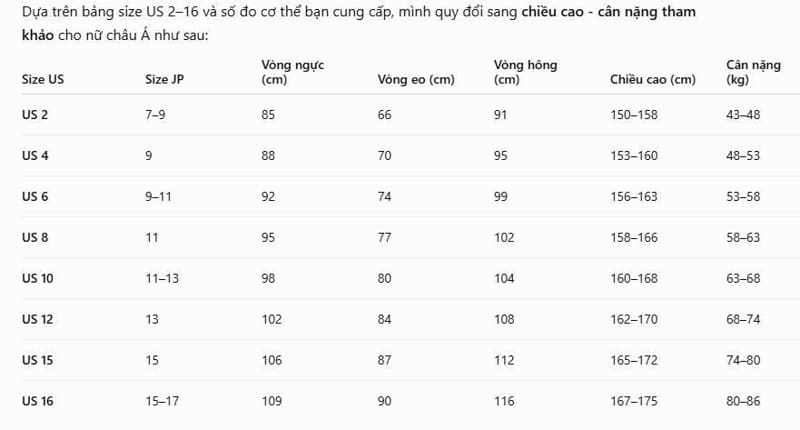Select the US 10 row label
This screenshot has width=800, height=430.
[x=37, y=278]
